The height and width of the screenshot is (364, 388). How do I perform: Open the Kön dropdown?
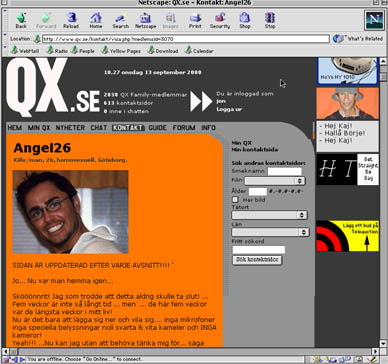tap(275, 181)
